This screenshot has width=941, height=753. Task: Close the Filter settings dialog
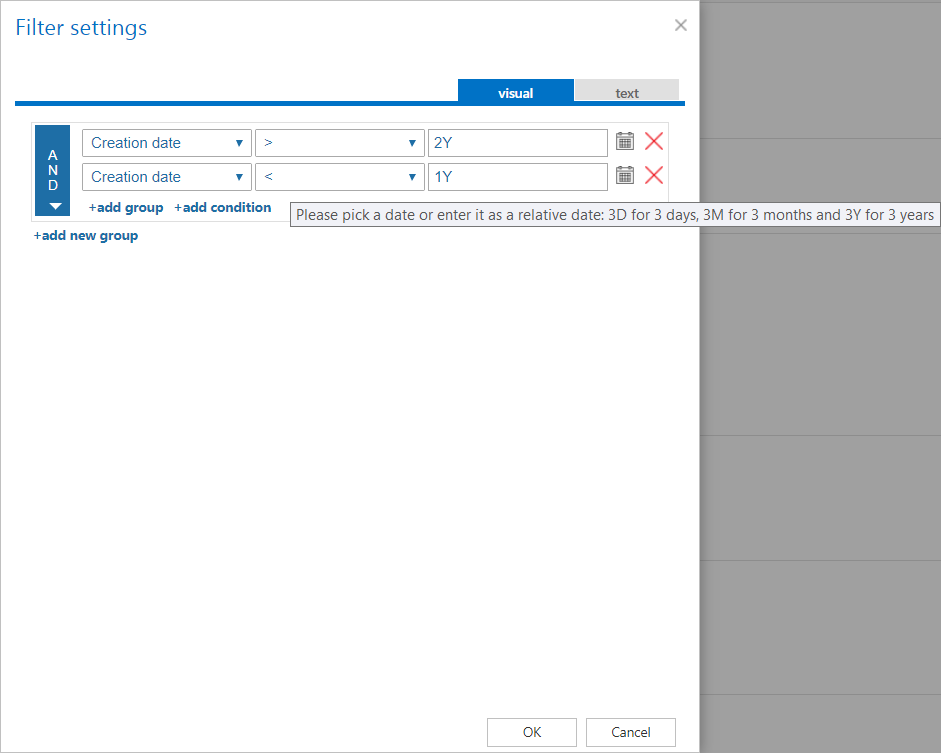pos(681,26)
